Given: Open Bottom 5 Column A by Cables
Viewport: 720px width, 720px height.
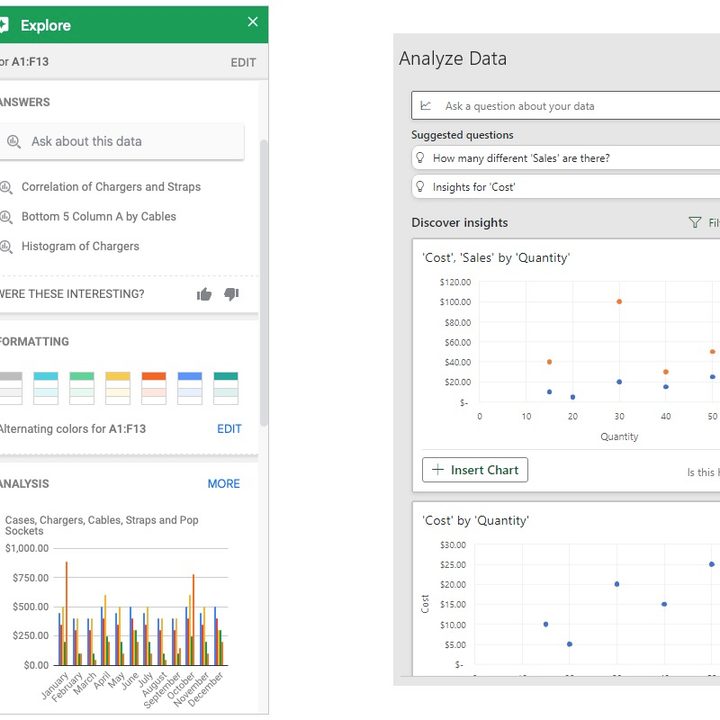Looking at the screenshot, I should click(x=99, y=216).
